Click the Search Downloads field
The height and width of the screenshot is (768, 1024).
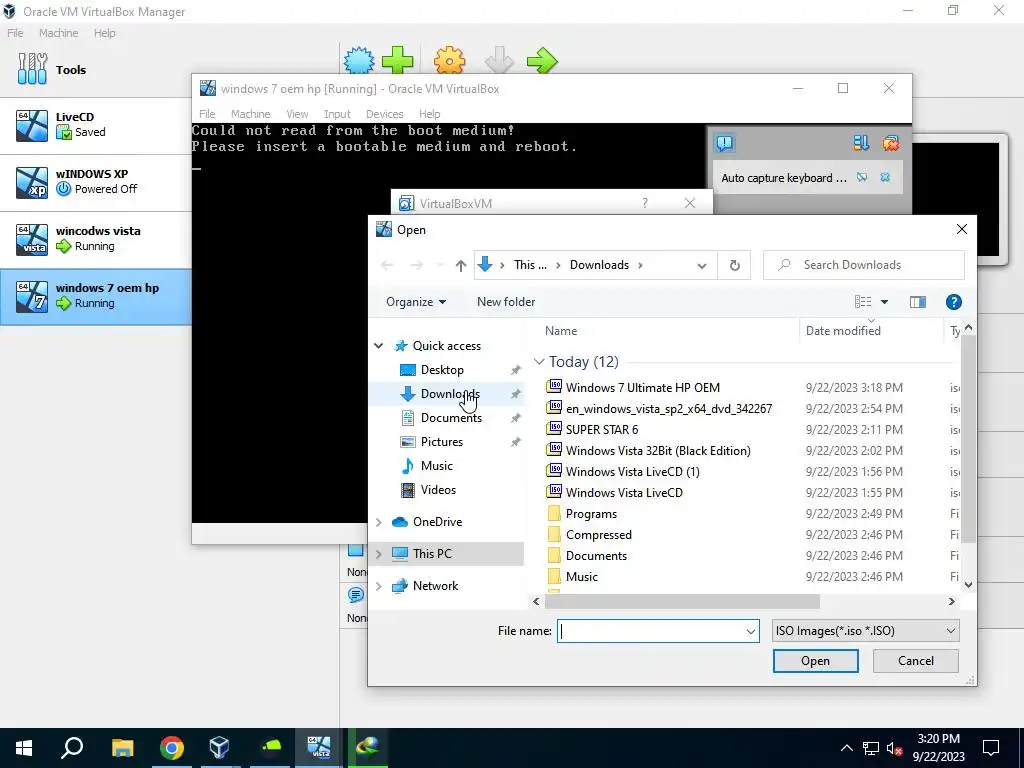pos(863,265)
